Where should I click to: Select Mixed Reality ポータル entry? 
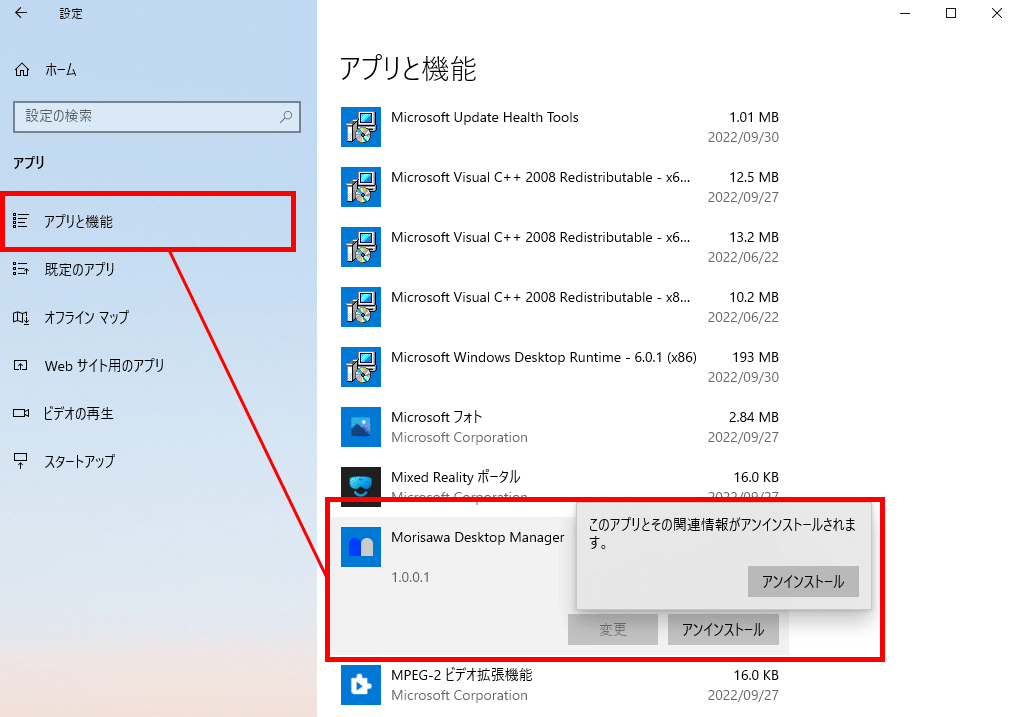tap(455, 477)
